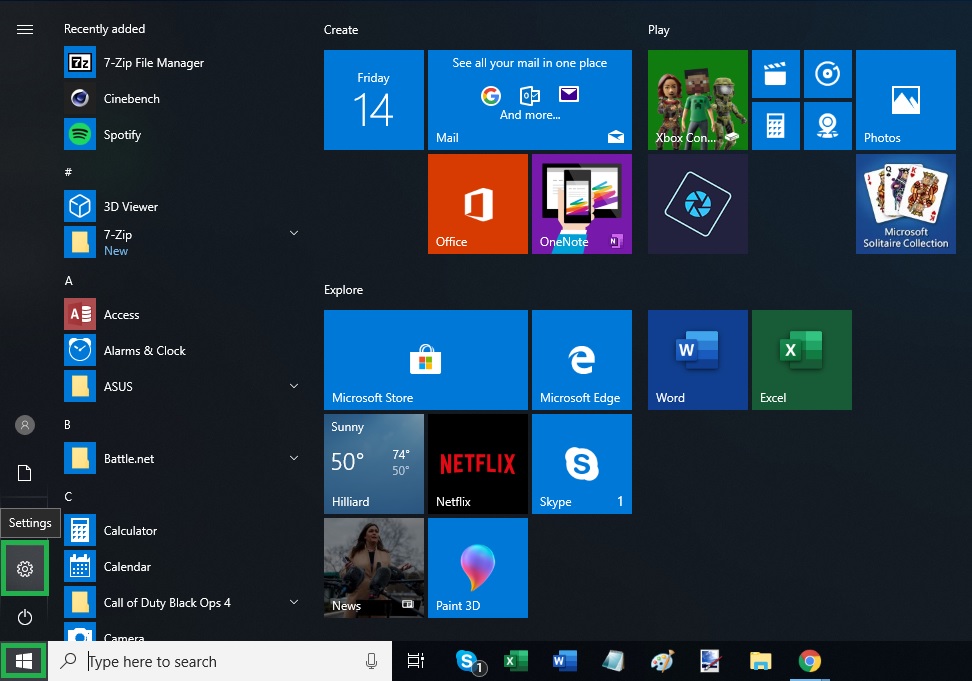
Task: Launch Microsoft Edge from the Explore section
Action: point(581,359)
